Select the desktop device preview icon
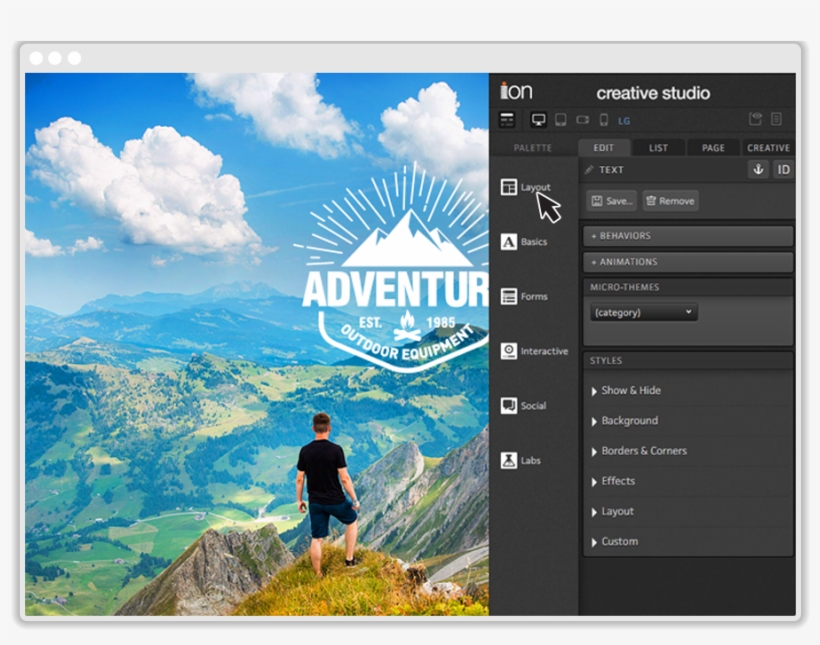Screen dimensions: 820x645 click(539, 120)
